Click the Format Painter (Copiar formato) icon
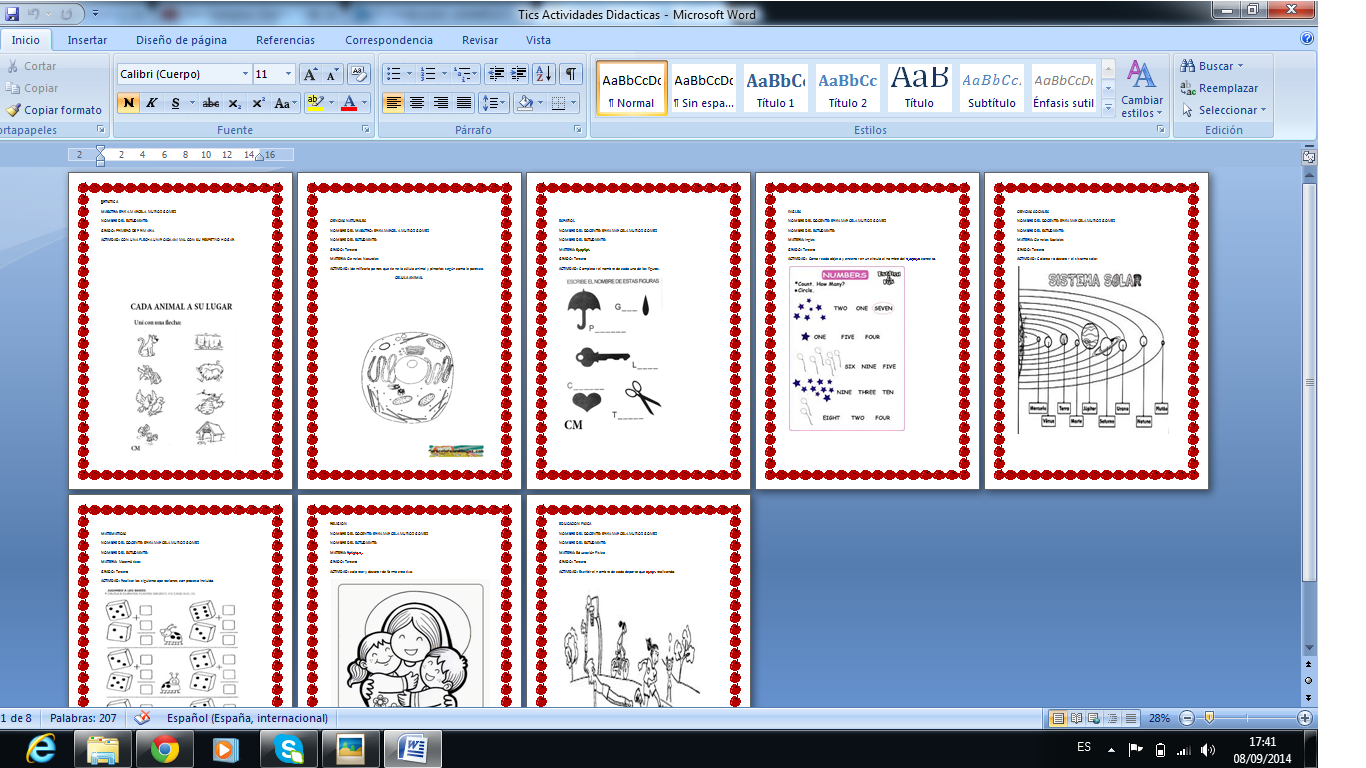This screenshot has height=768, width=1366. (x=13, y=110)
